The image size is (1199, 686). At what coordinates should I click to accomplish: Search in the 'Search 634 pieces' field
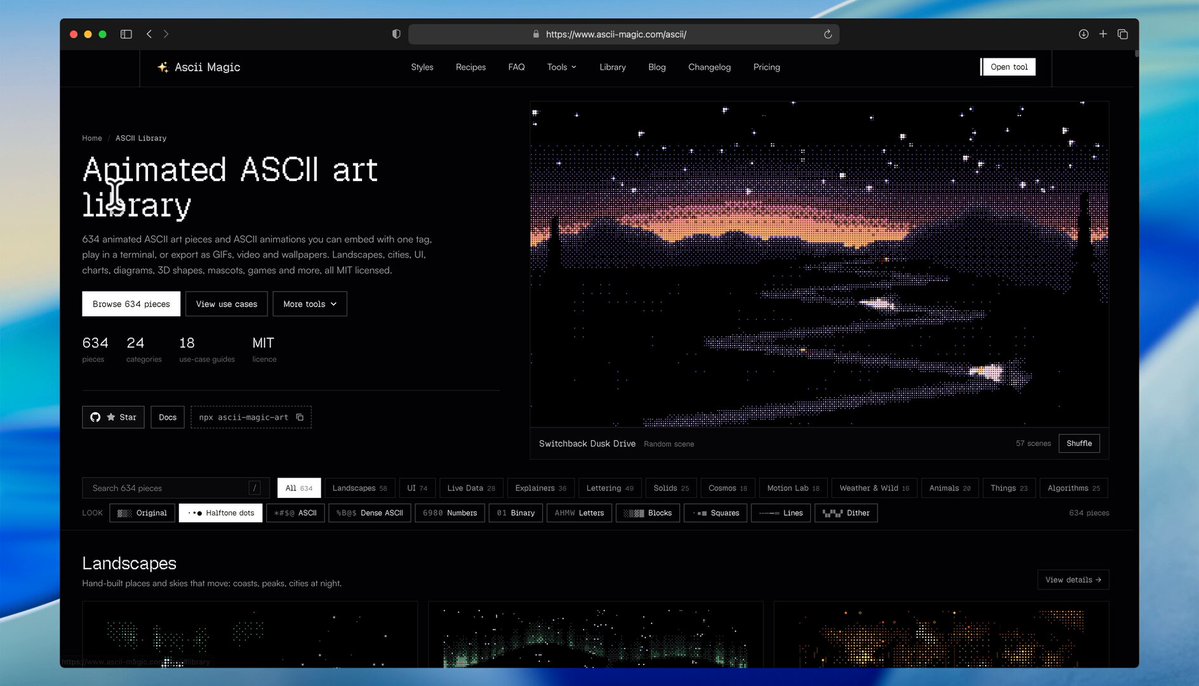click(x=175, y=488)
